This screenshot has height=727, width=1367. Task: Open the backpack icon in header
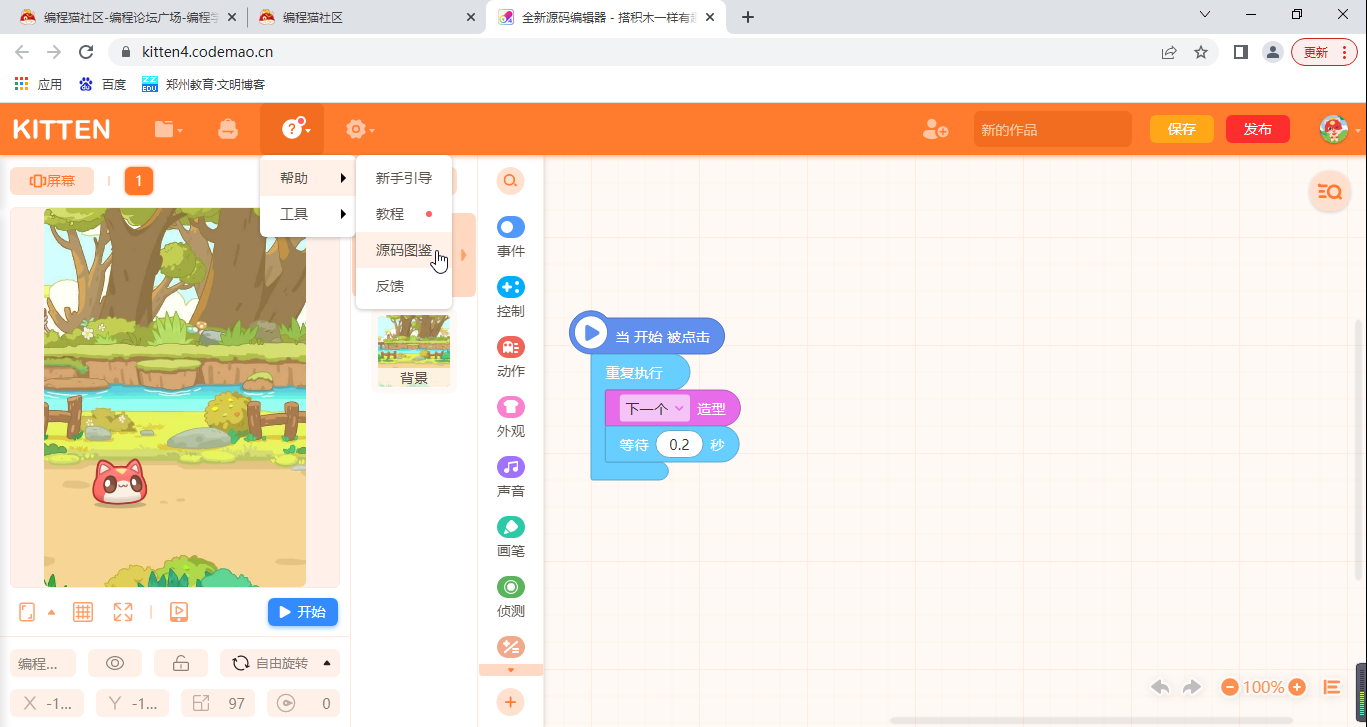tap(228, 129)
